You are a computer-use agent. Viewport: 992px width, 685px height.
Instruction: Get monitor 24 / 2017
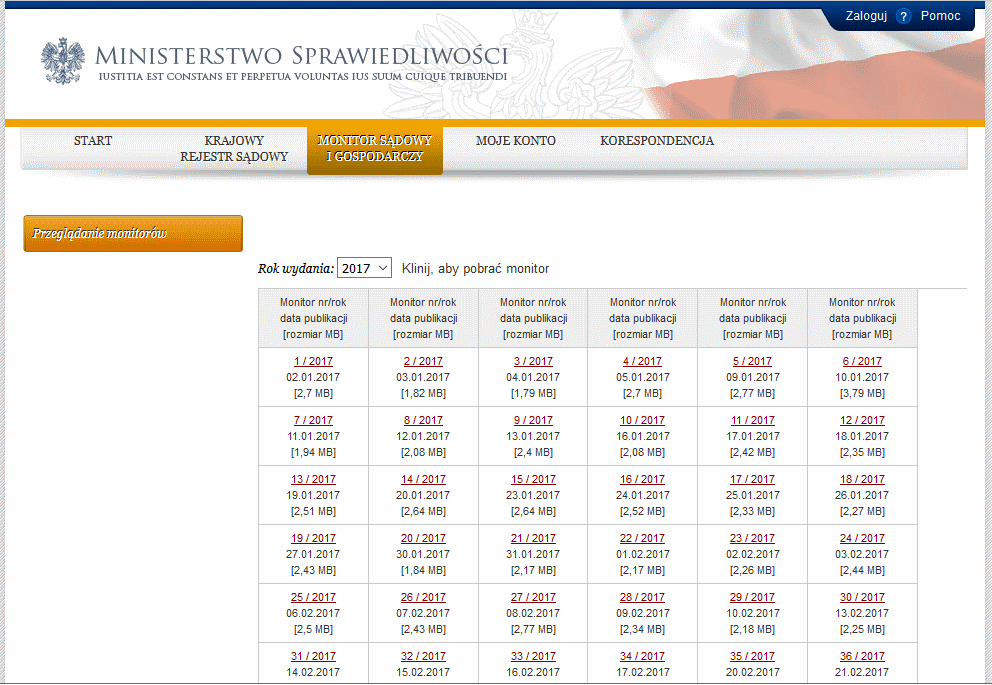click(862, 538)
